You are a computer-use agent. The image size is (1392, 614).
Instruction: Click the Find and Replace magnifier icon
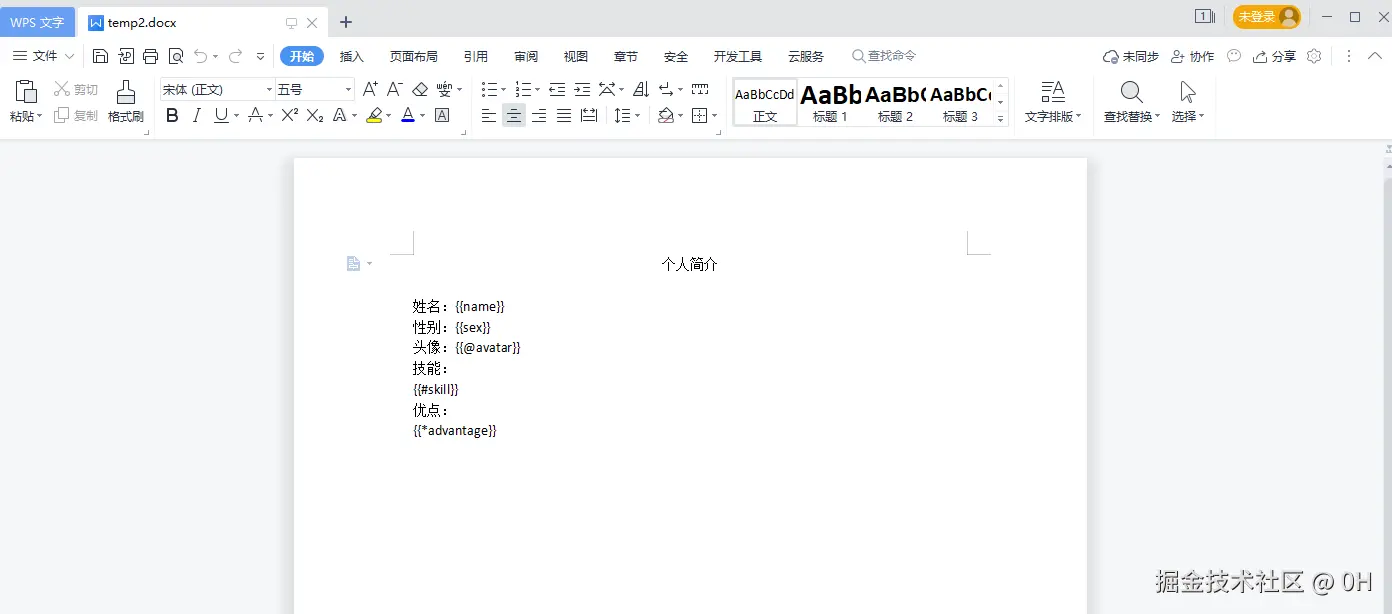click(x=1131, y=93)
